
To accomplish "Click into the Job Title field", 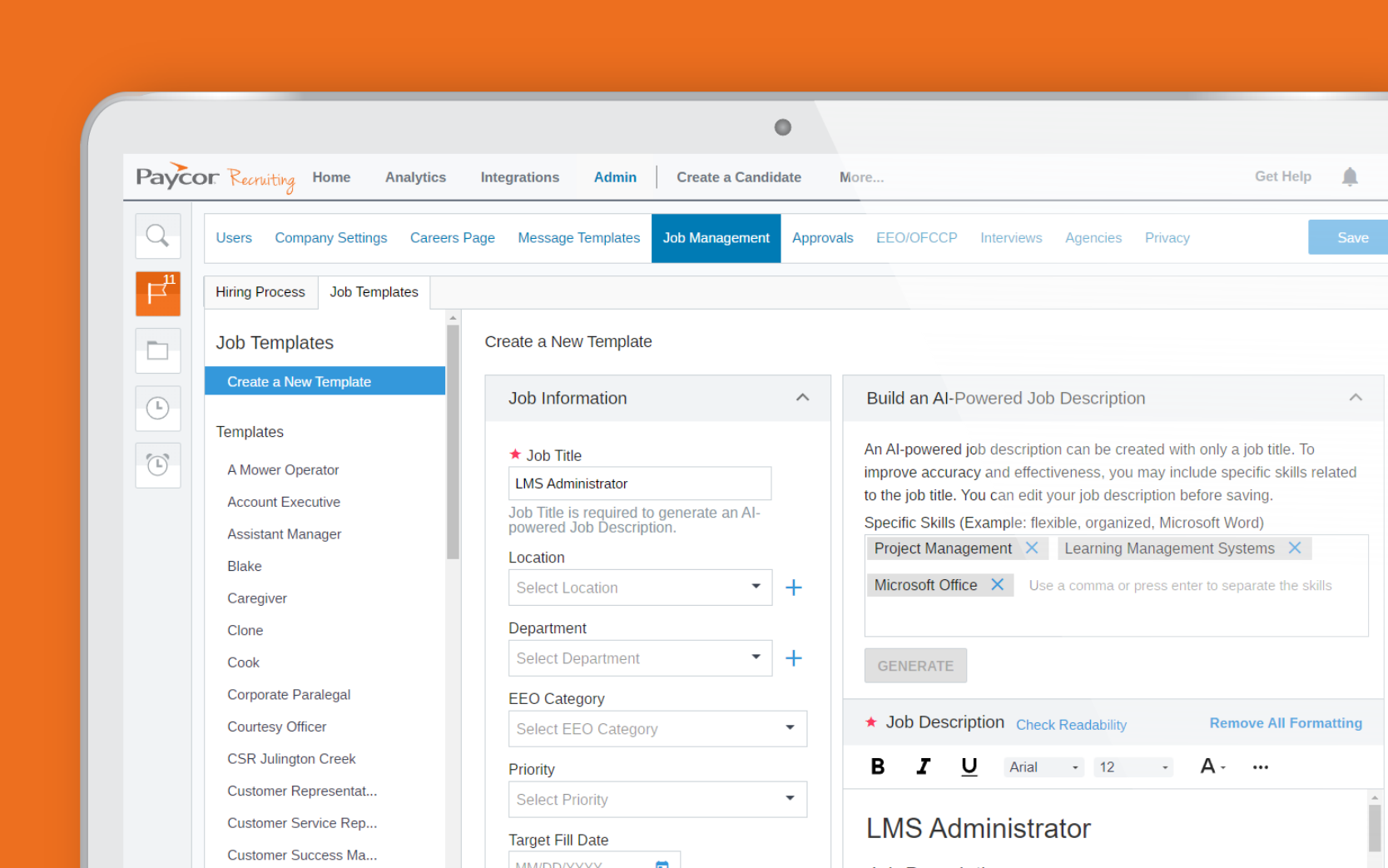I will point(640,484).
